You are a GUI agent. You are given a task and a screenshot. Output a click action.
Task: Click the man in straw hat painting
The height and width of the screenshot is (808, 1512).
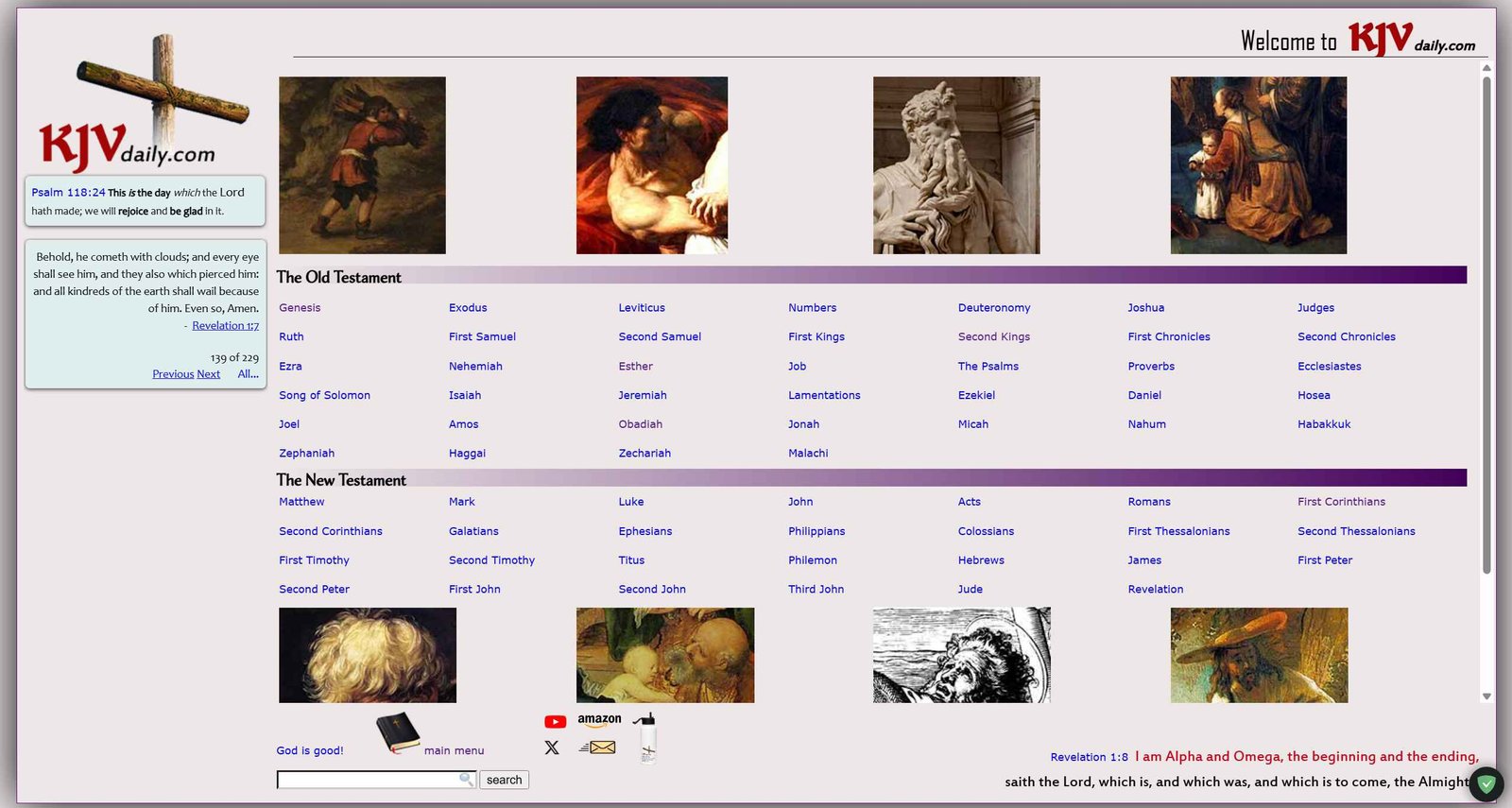(1260, 655)
